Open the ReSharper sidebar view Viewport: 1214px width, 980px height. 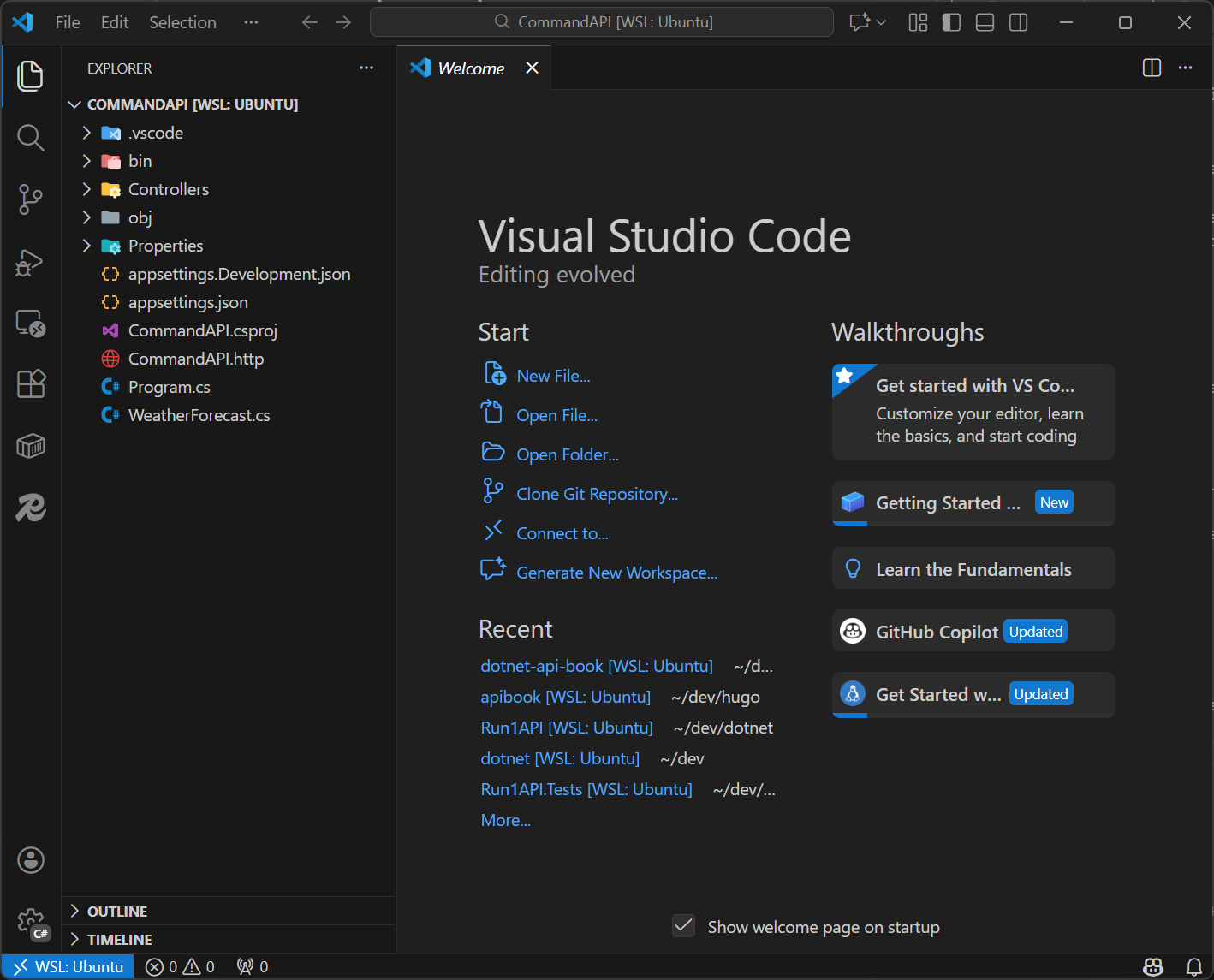pos(30,507)
